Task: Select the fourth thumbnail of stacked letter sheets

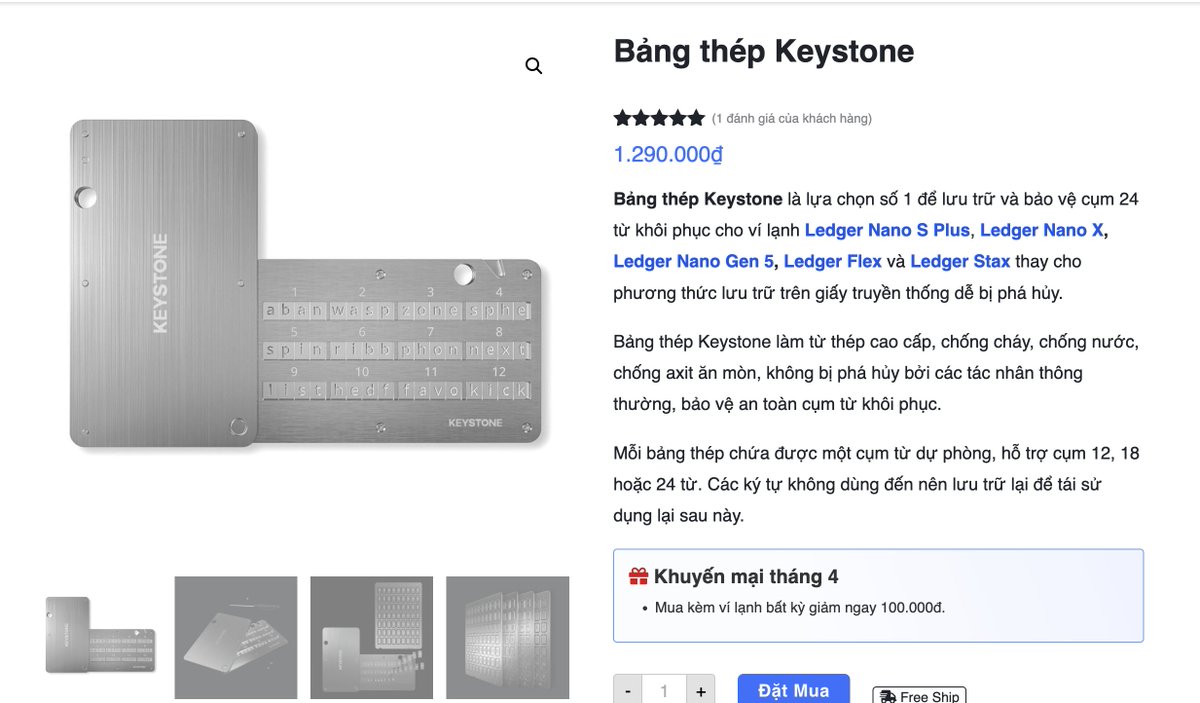Action: (x=508, y=637)
